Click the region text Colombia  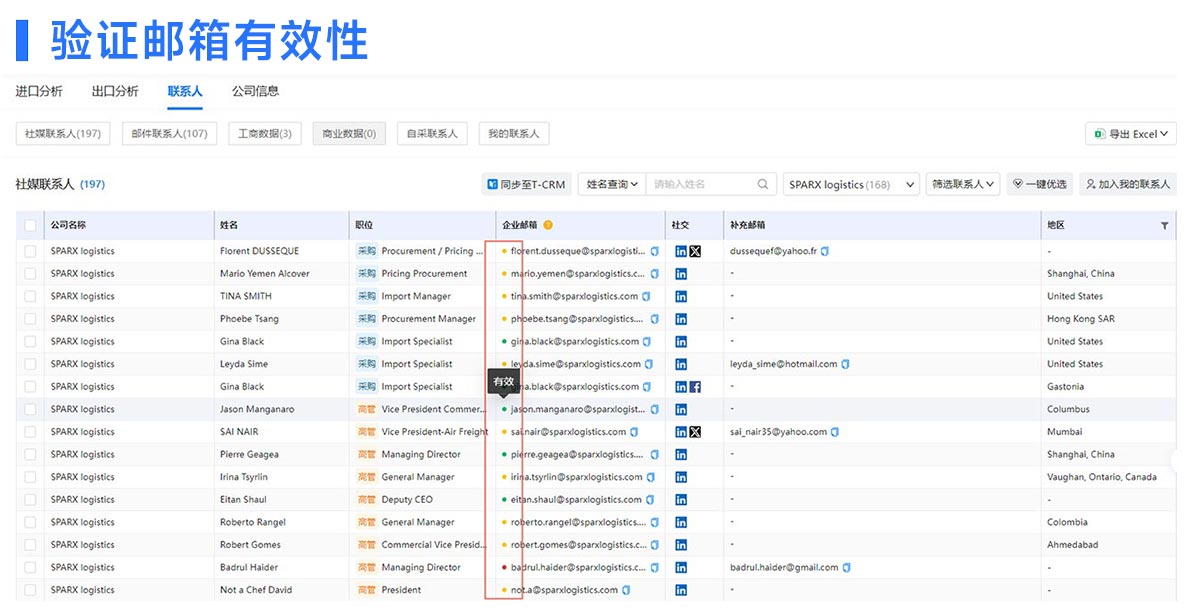[x=1067, y=522]
